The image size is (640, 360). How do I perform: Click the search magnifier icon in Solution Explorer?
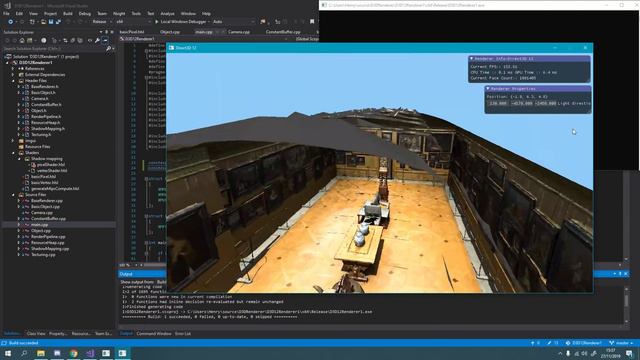pyautogui.click(x=108, y=49)
